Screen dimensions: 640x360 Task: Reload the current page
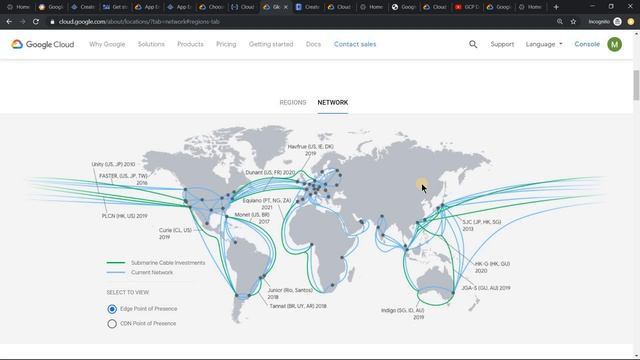36,22
